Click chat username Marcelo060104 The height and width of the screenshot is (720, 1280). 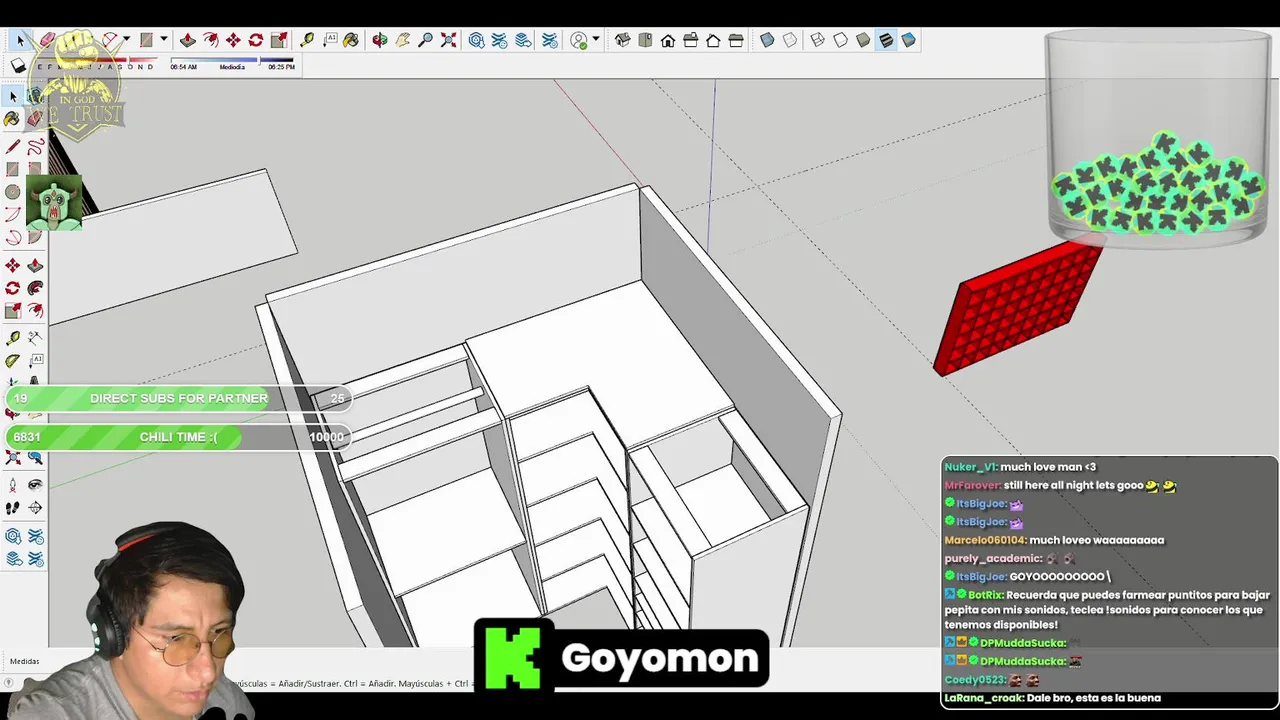tap(985, 540)
